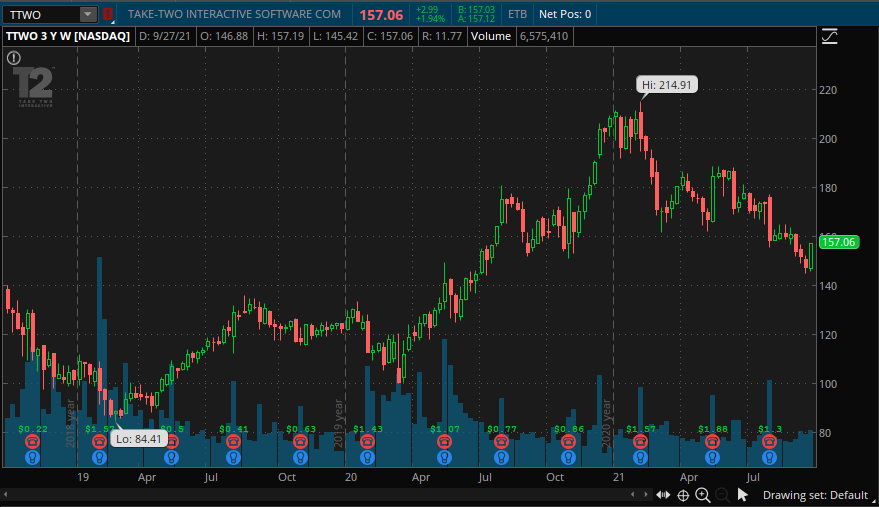Image resolution: width=879 pixels, height=507 pixels.
Task: Click the left scroll arrow at bottom-left
Action: click(x=6, y=495)
